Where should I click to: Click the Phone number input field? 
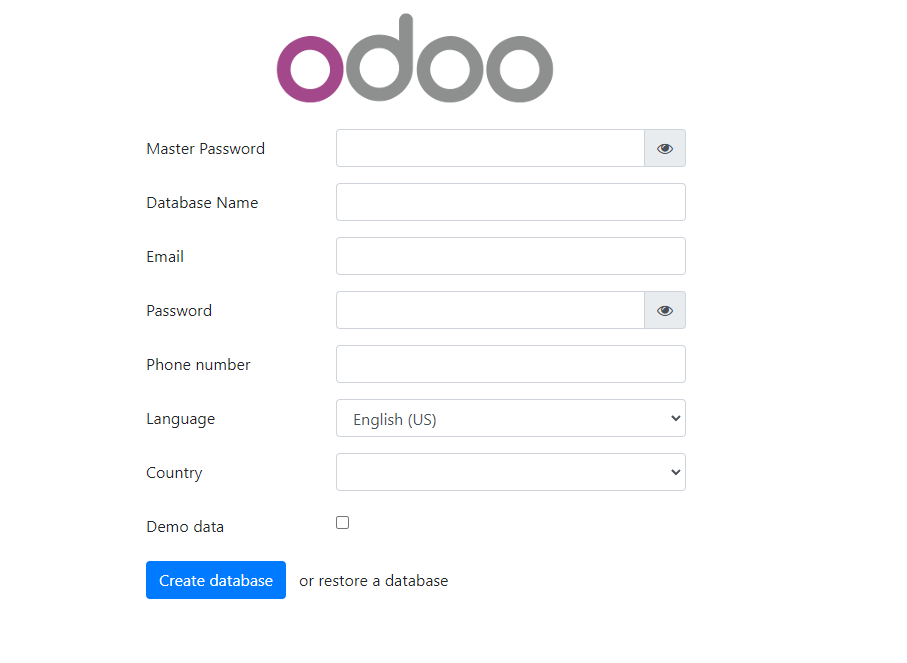[510, 364]
